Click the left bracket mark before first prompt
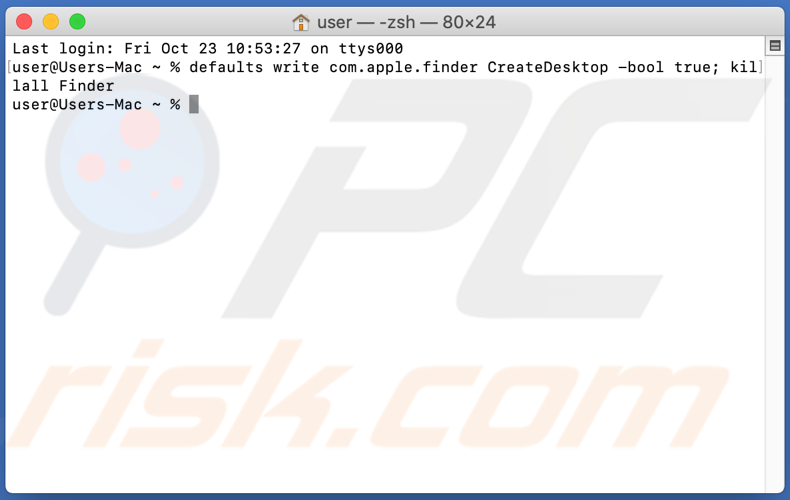Image resolution: width=790 pixels, height=500 pixels. pyautogui.click(x=10, y=67)
